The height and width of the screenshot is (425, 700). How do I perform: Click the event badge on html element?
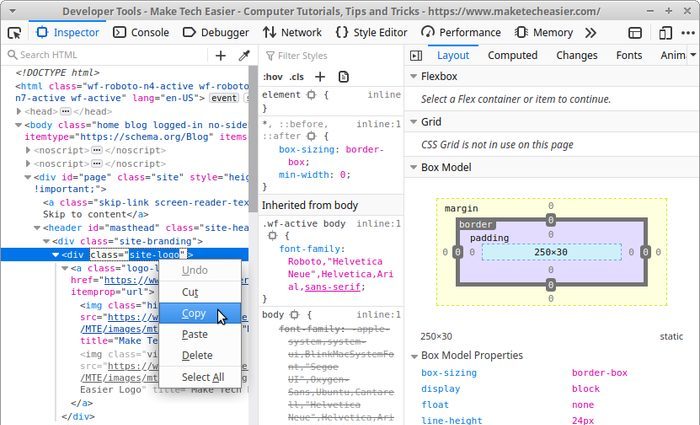click(224, 98)
